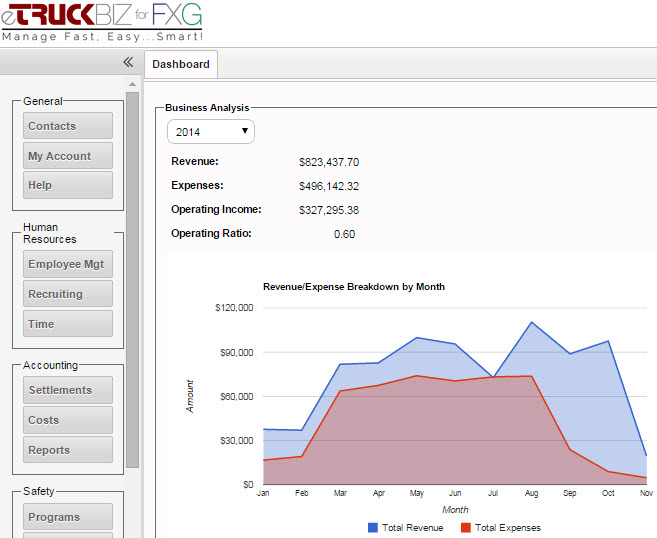Click the $60,000 y-axis label
The image size is (657, 538).
[237, 396]
